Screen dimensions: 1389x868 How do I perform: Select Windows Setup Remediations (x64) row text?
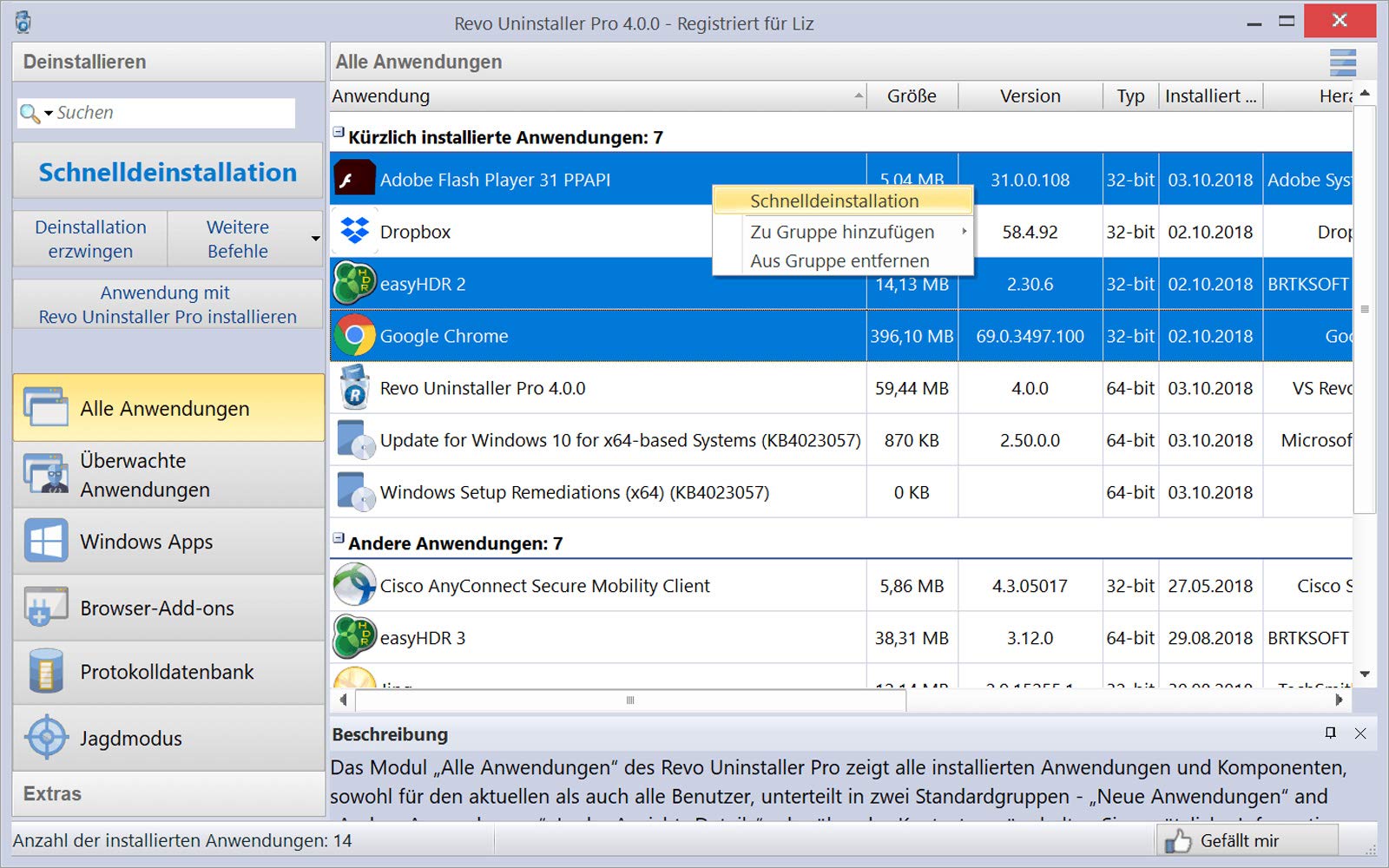(575, 492)
